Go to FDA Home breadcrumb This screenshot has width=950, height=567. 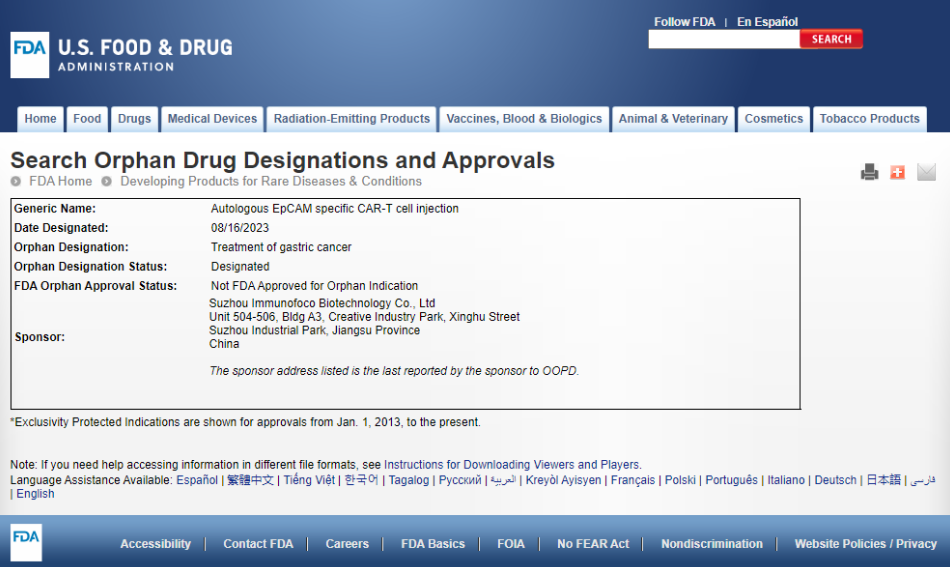pos(61,181)
